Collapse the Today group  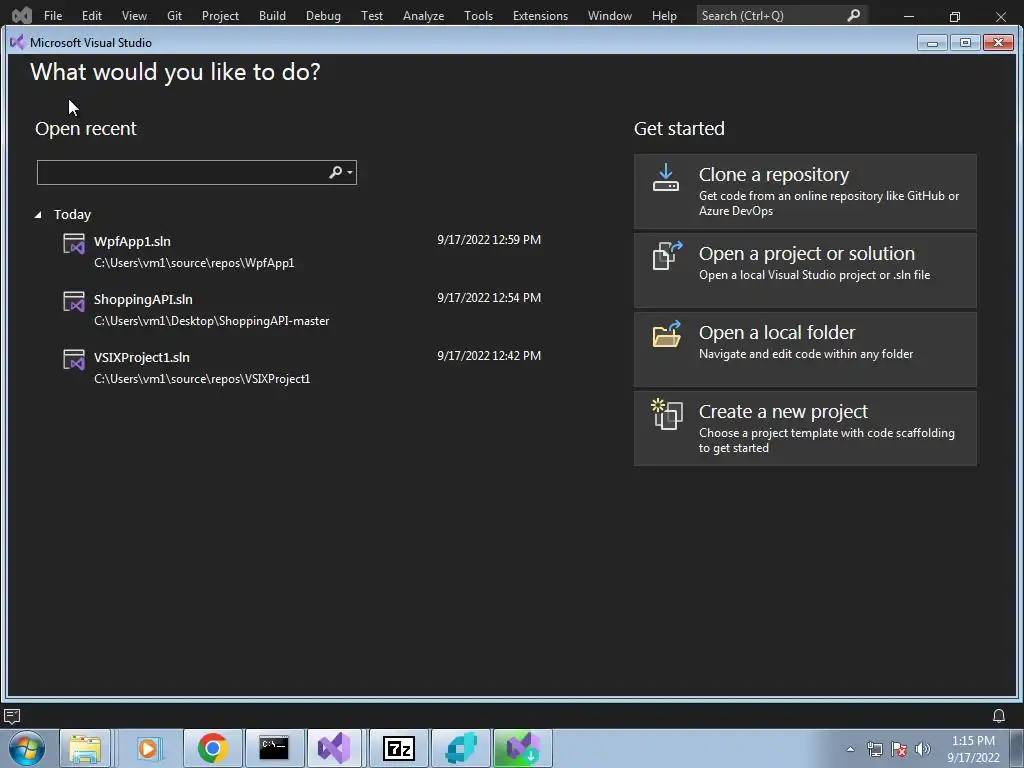click(38, 214)
